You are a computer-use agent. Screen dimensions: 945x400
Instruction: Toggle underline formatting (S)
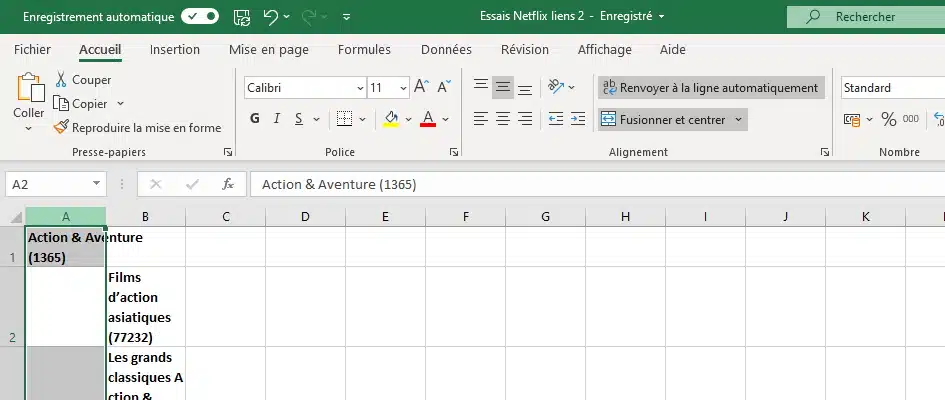[x=299, y=119]
